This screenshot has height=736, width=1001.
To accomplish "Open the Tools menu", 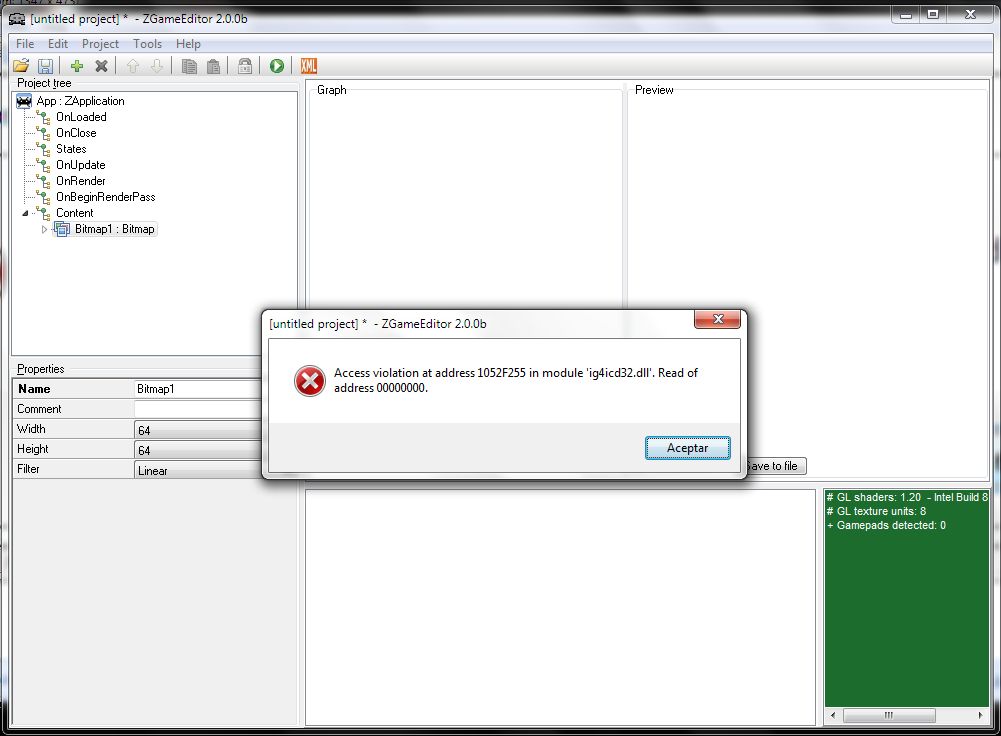I will point(147,43).
